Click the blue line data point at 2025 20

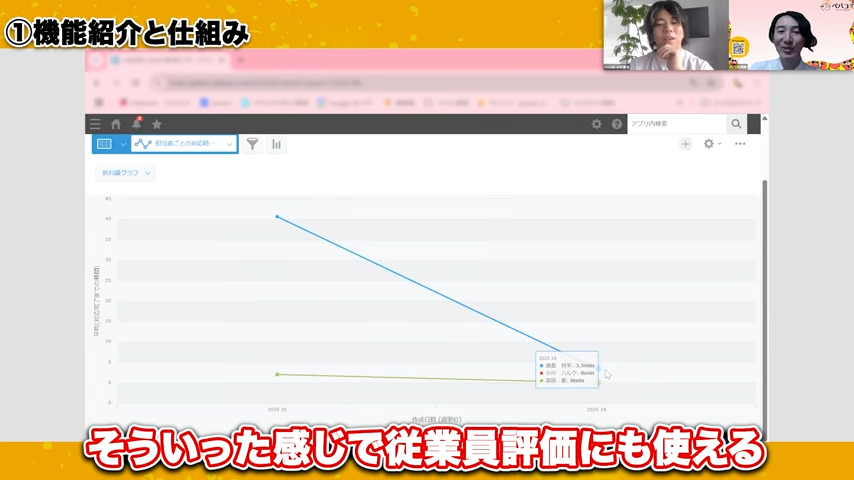(277, 217)
